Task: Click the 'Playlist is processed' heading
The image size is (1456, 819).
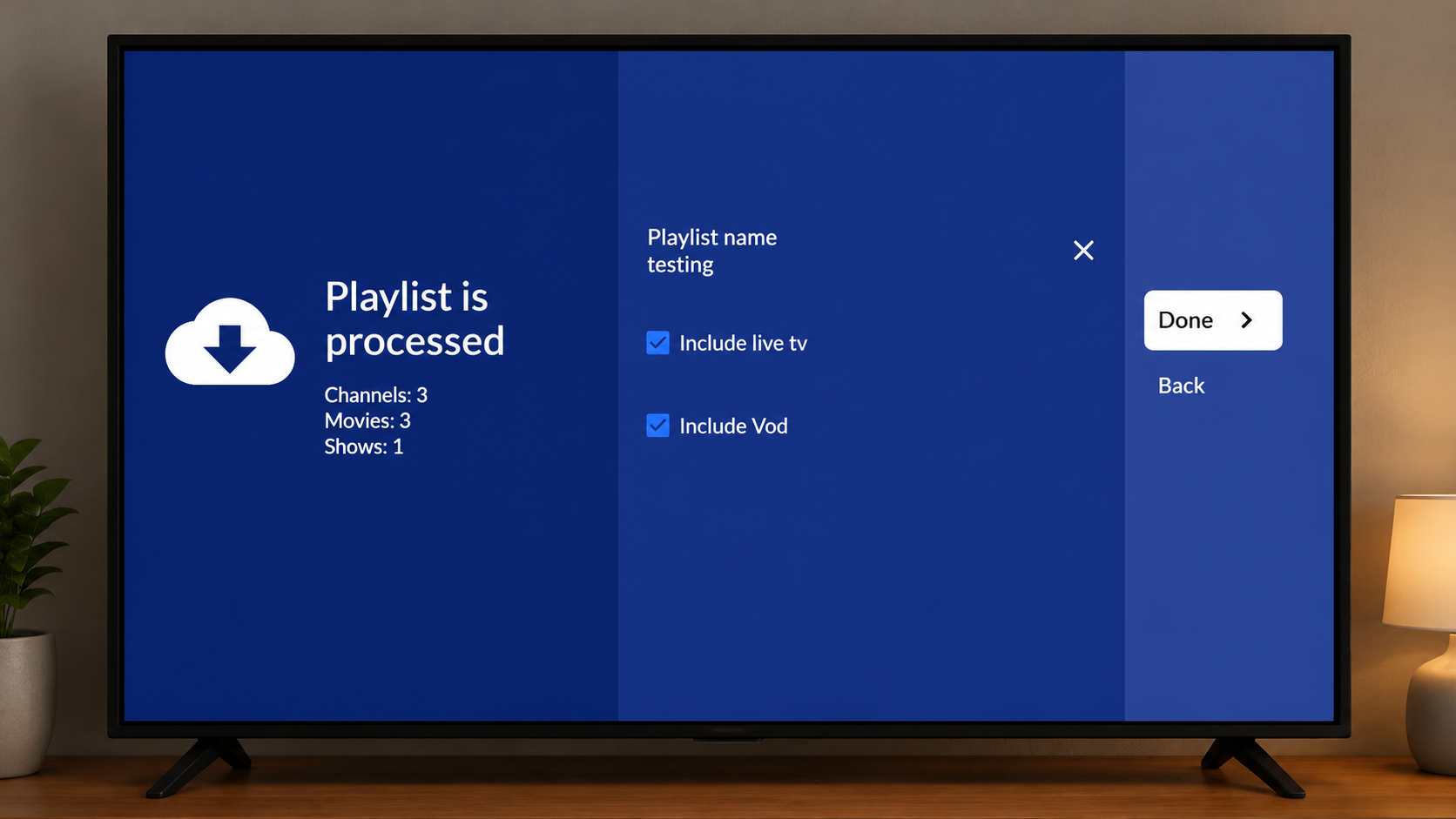Action: pos(415,319)
